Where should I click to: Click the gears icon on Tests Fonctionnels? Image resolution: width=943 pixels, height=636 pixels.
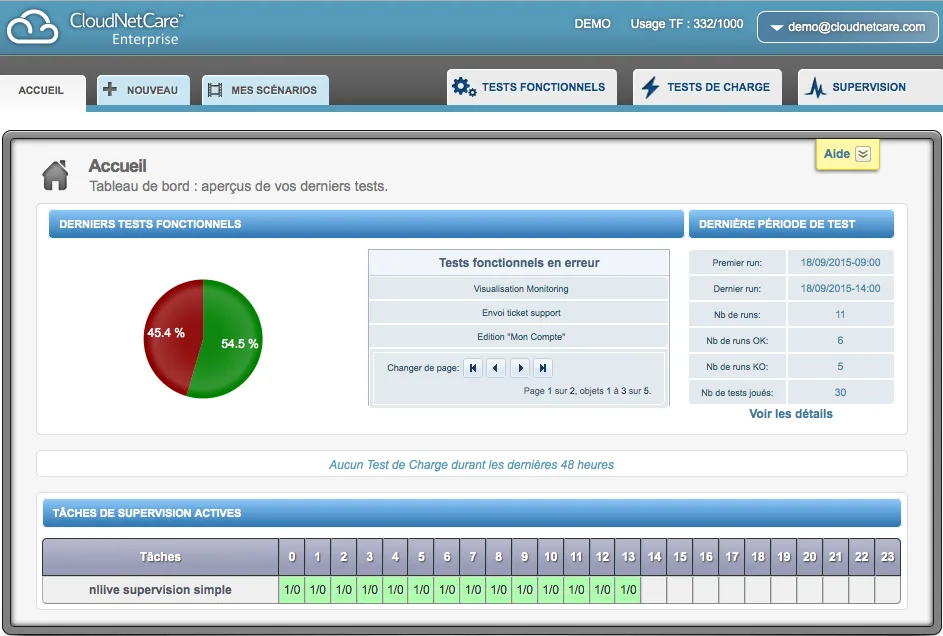464,87
